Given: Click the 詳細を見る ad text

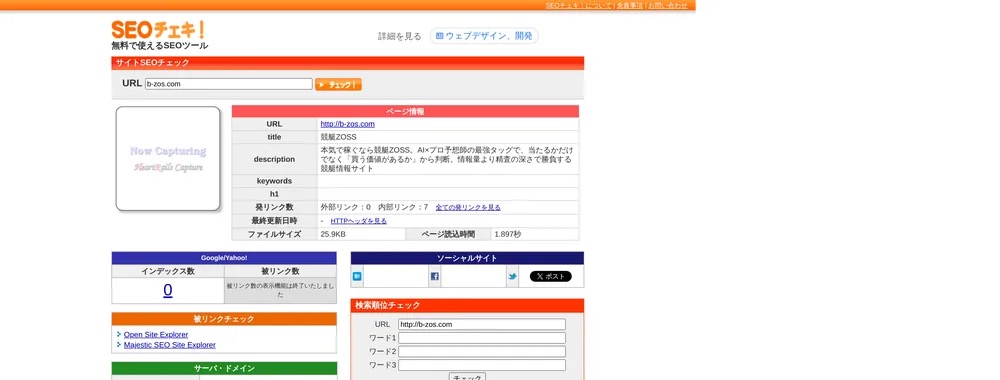Looking at the screenshot, I should pyautogui.click(x=400, y=36).
